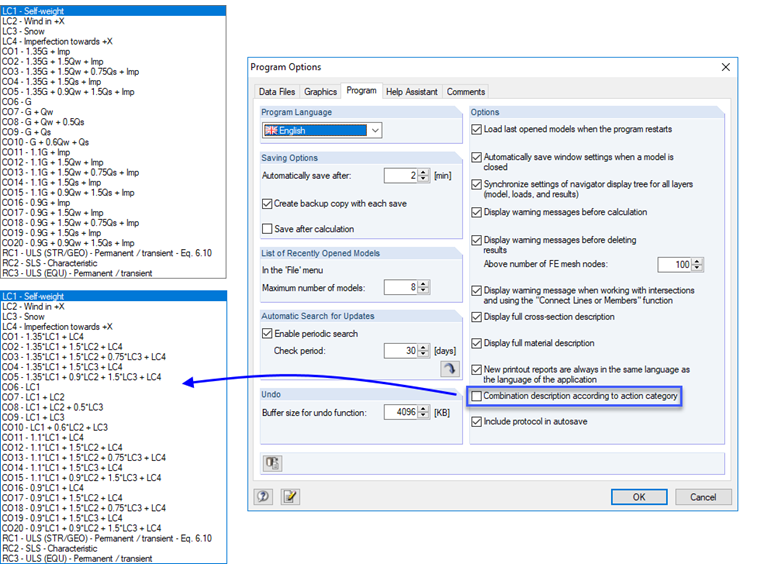Viewport: 760px width, 569px height.
Task: Click the check period days spinner
Action: click(x=424, y=350)
